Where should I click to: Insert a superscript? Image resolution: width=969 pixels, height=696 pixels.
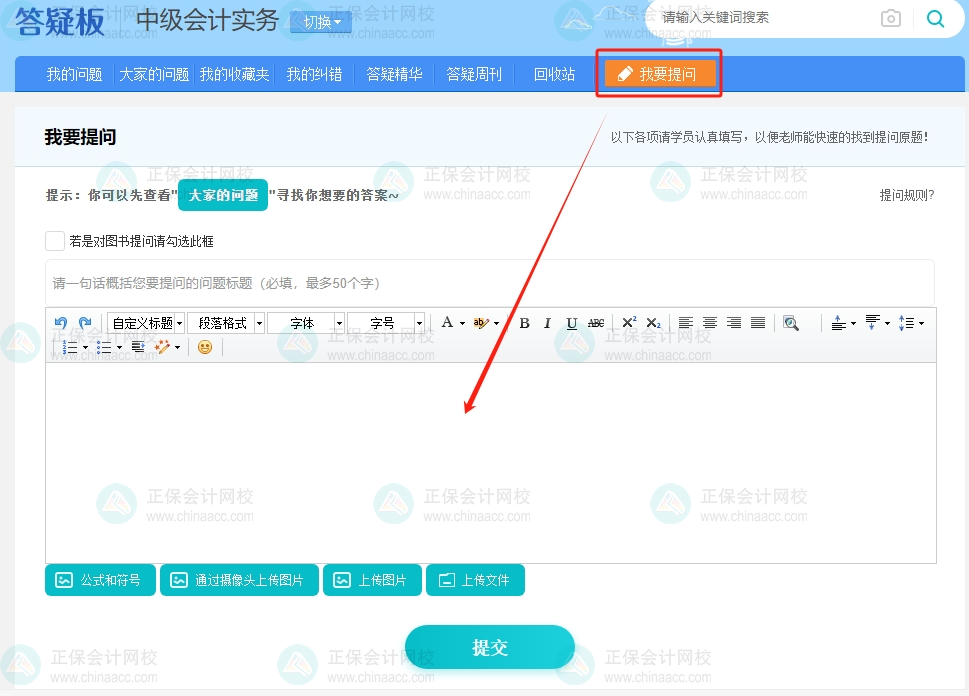[x=628, y=322]
